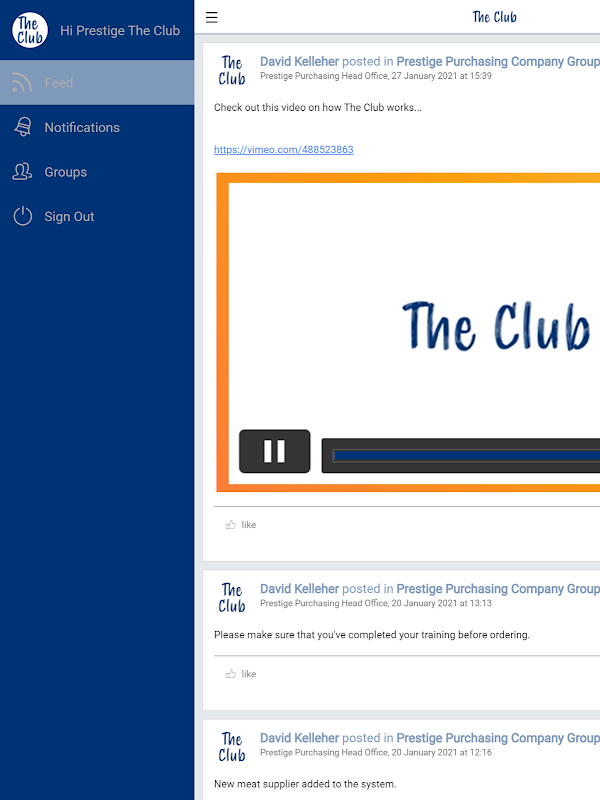Select Sign Out in the sidebar
Image resolution: width=600 pixels, height=800 pixels.
tap(97, 216)
